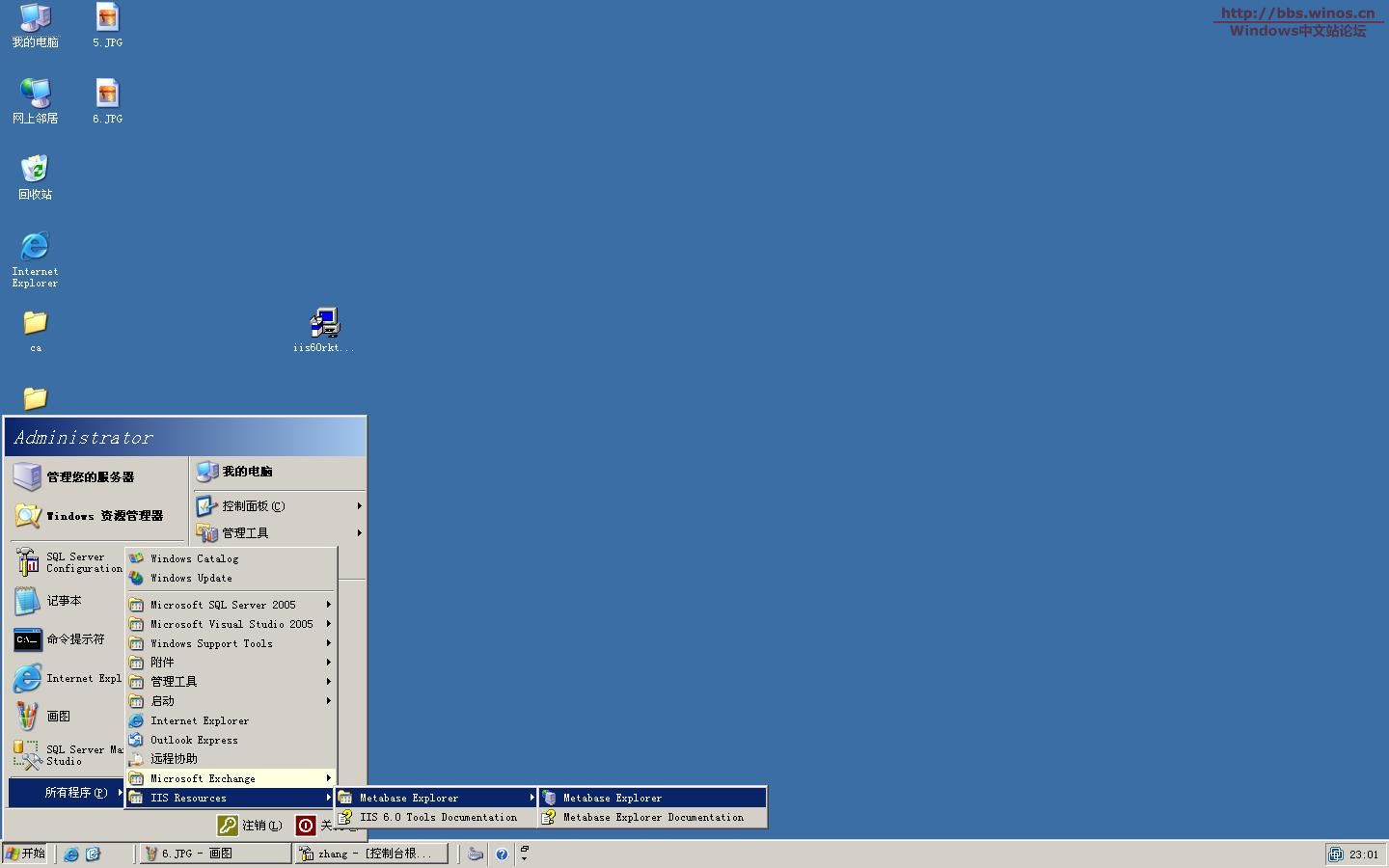Expand Microsoft Exchange program folder
This screenshot has width=1389, height=868.
point(231,778)
